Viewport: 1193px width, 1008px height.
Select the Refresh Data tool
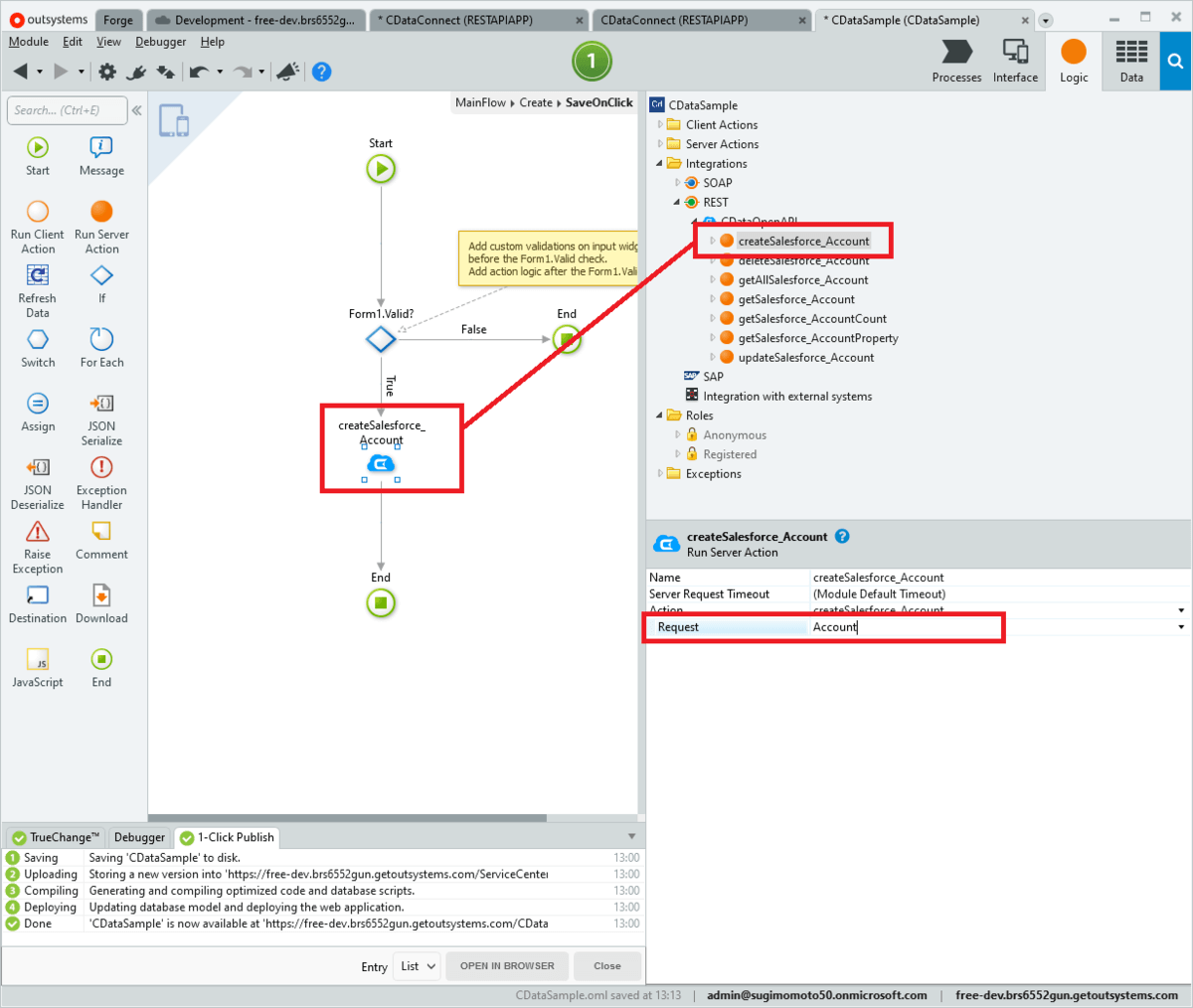pos(38,290)
